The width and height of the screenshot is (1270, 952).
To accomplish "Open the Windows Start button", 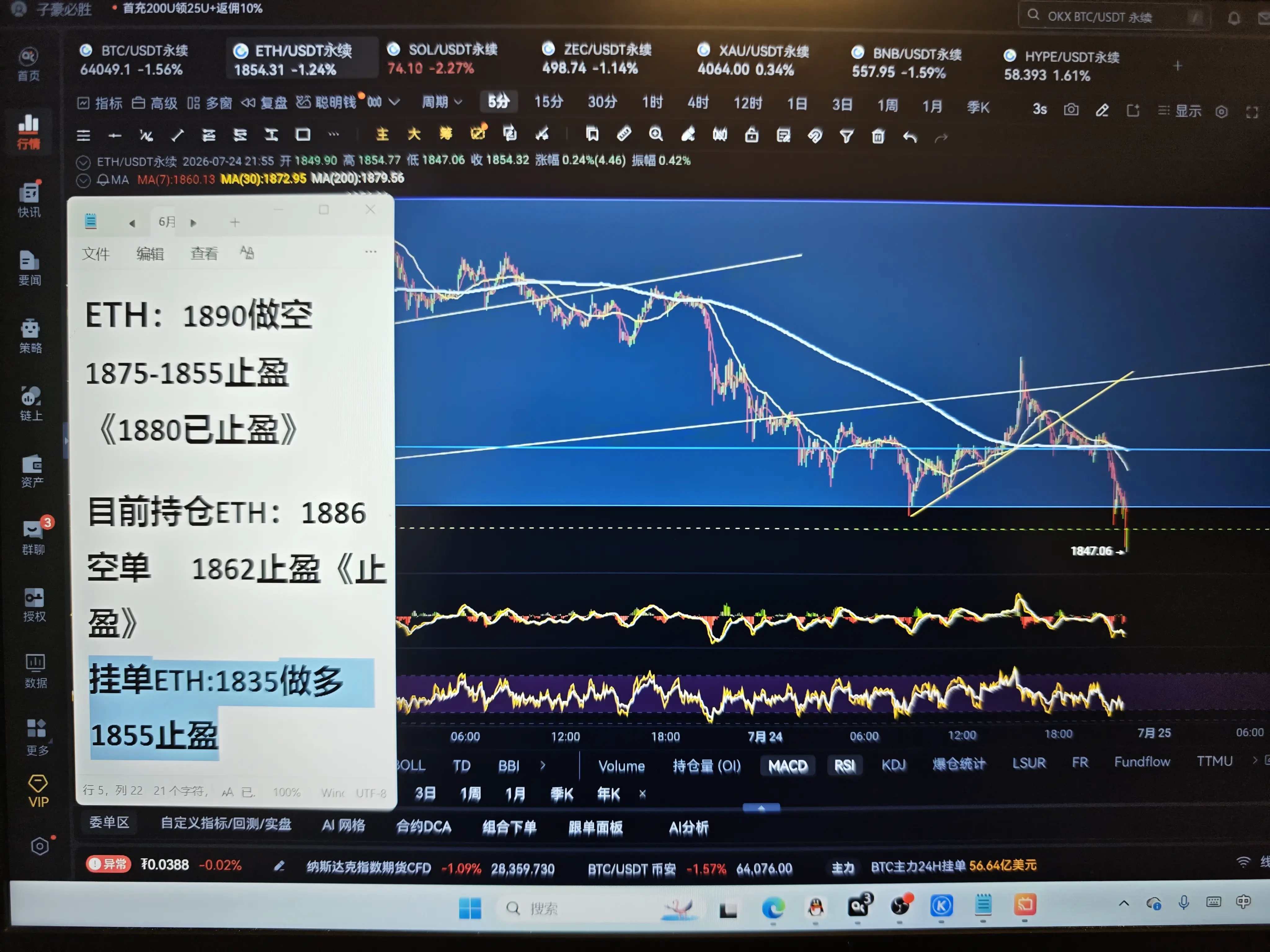I will click(x=470, y=908).
